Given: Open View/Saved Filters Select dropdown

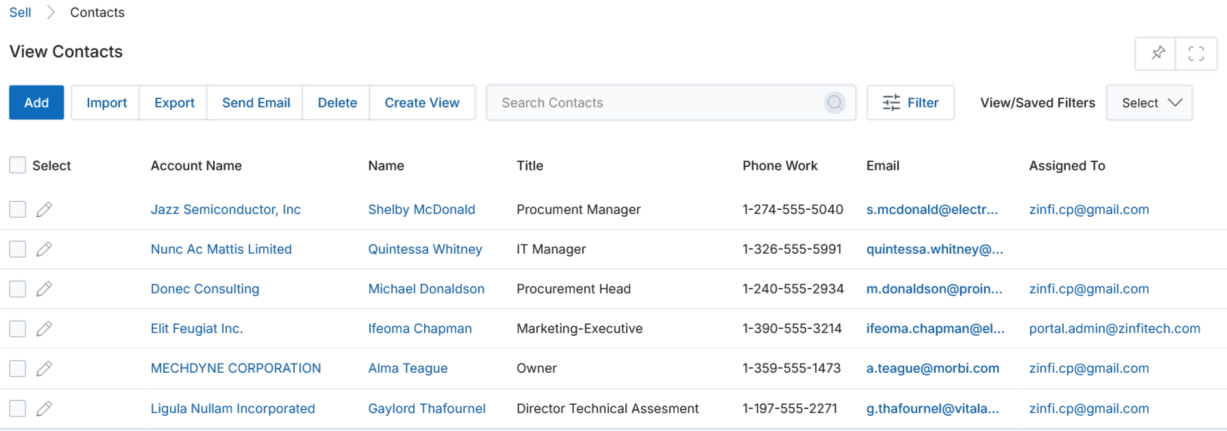Looking at the screenshot, I should tap(1149, 103).
